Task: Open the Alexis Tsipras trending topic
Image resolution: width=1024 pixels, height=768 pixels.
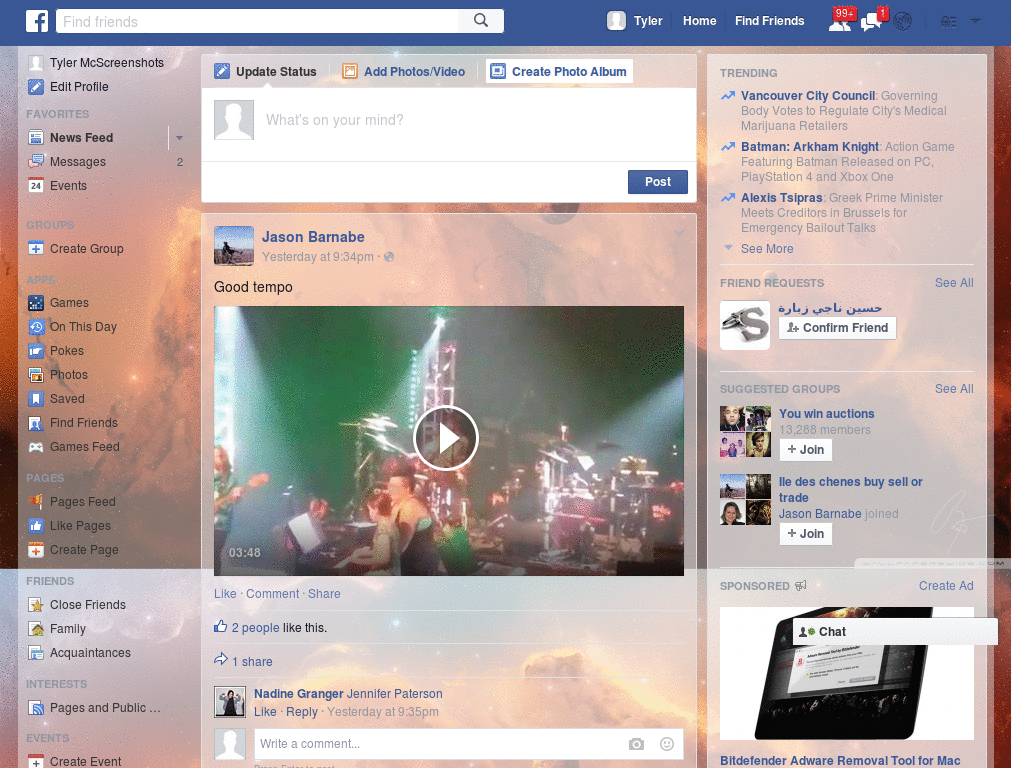Action: click(781, 198)
